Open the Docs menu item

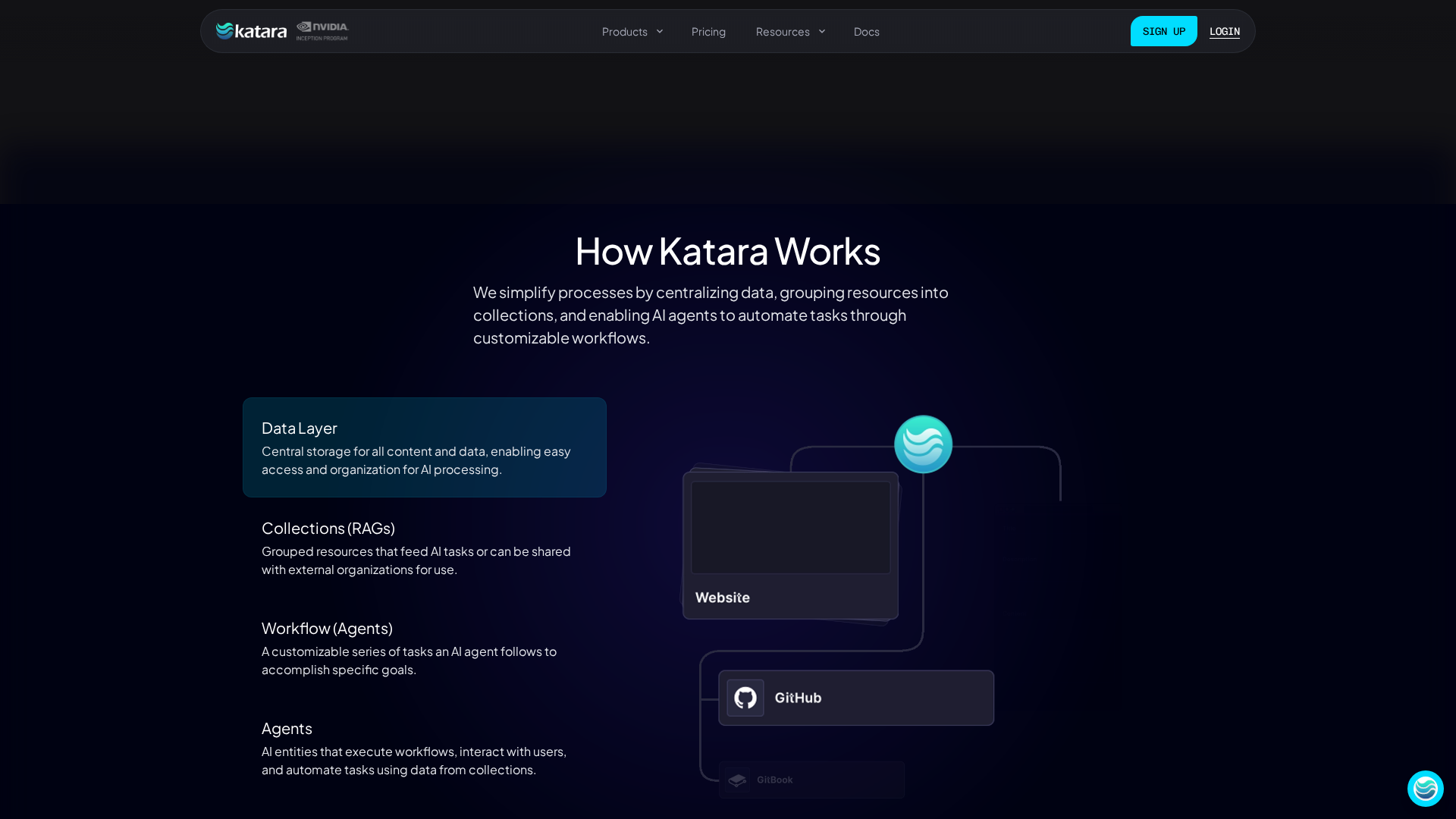click(866, 31)
